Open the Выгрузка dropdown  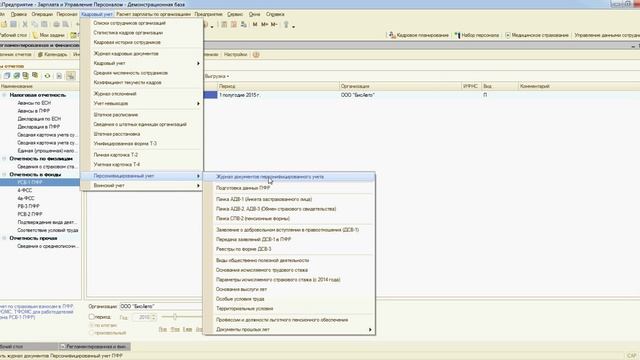pos(217,76)
